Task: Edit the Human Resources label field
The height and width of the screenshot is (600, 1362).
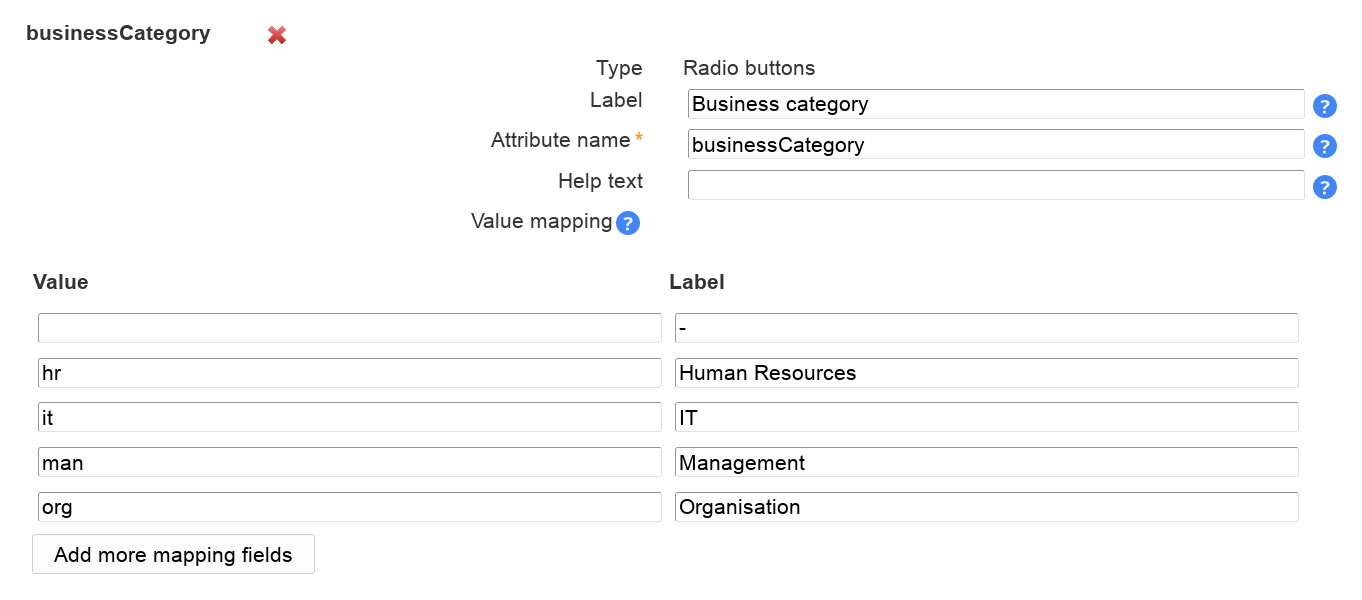Action: coord(986,373)
